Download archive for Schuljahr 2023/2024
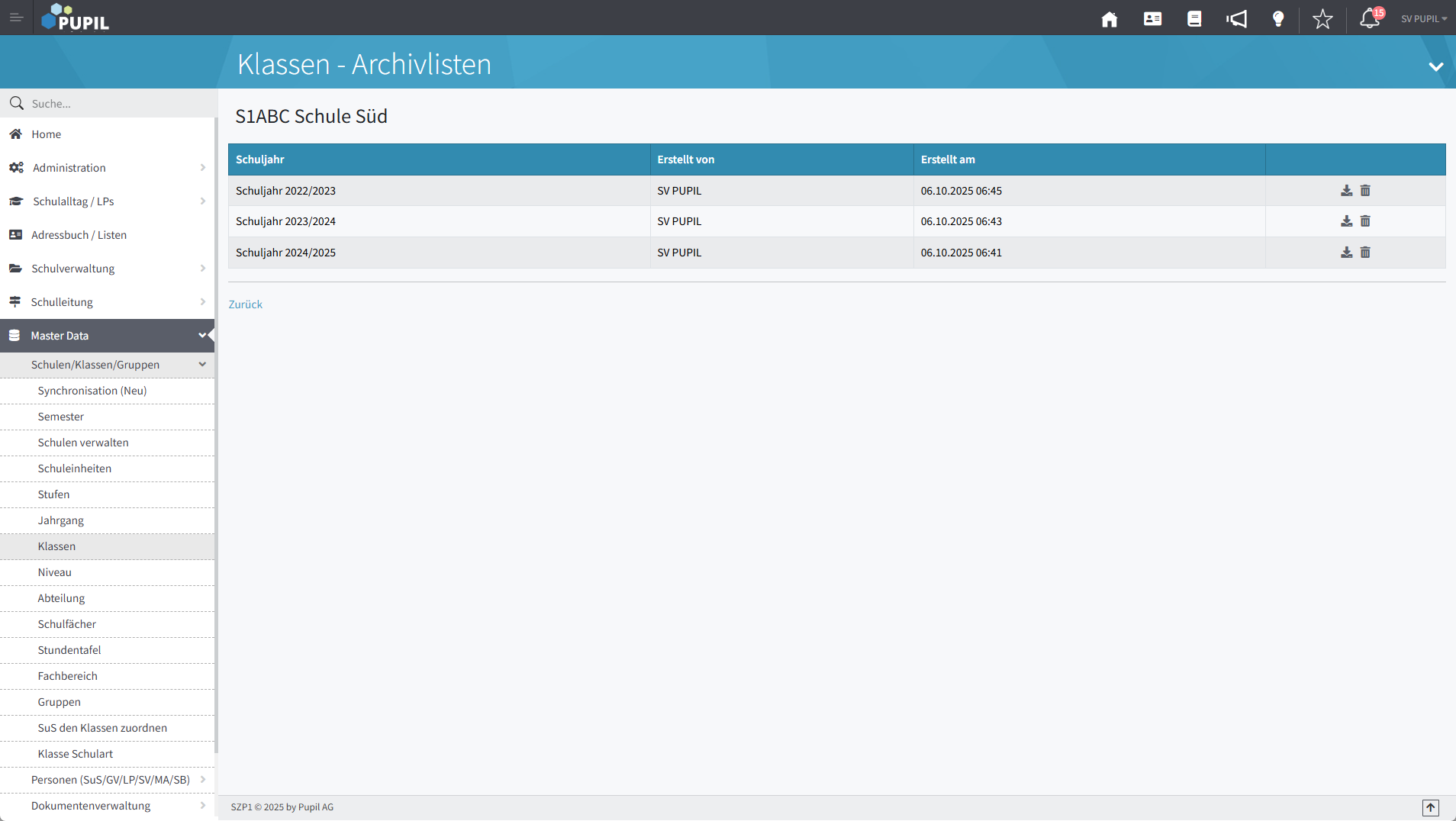This screenshot has height=821, width=1456. tap(1347, 221)
